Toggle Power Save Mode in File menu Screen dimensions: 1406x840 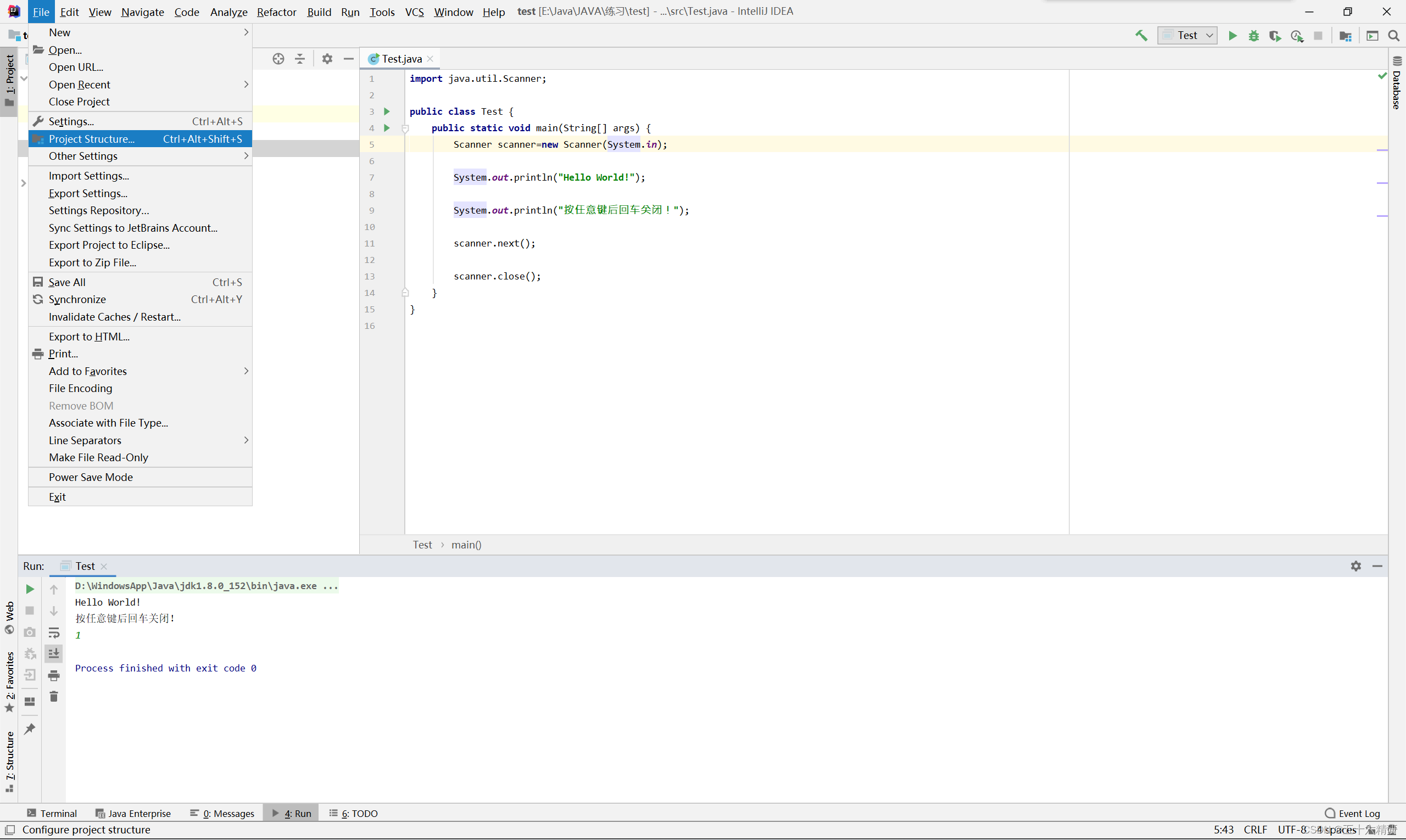click(x=91, y=477)
